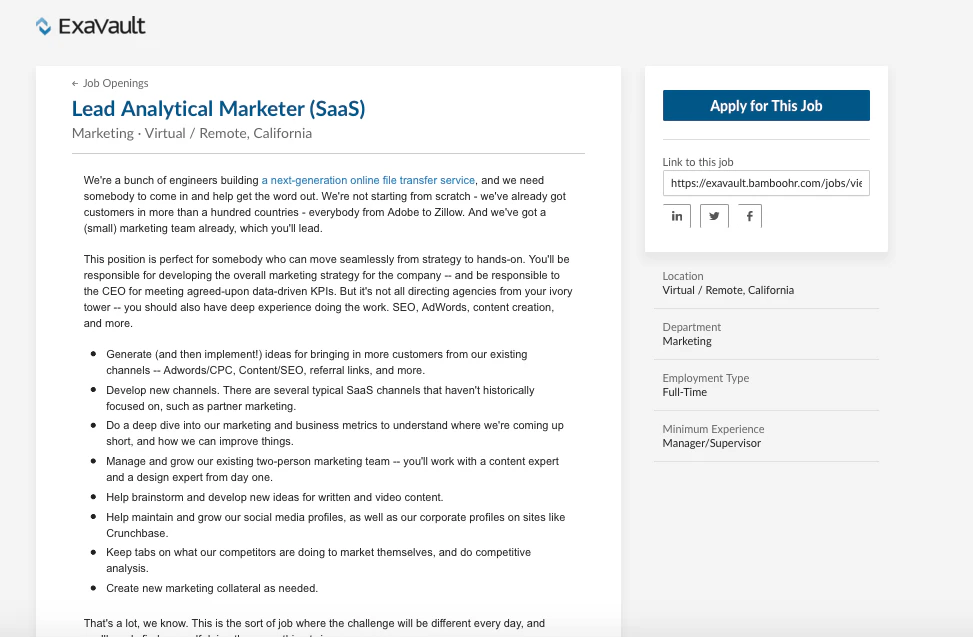Screen dimensions: 973x637
Task: Click the Lead Analytical Marketer (SaaS) title
Action: click(218, 109)
